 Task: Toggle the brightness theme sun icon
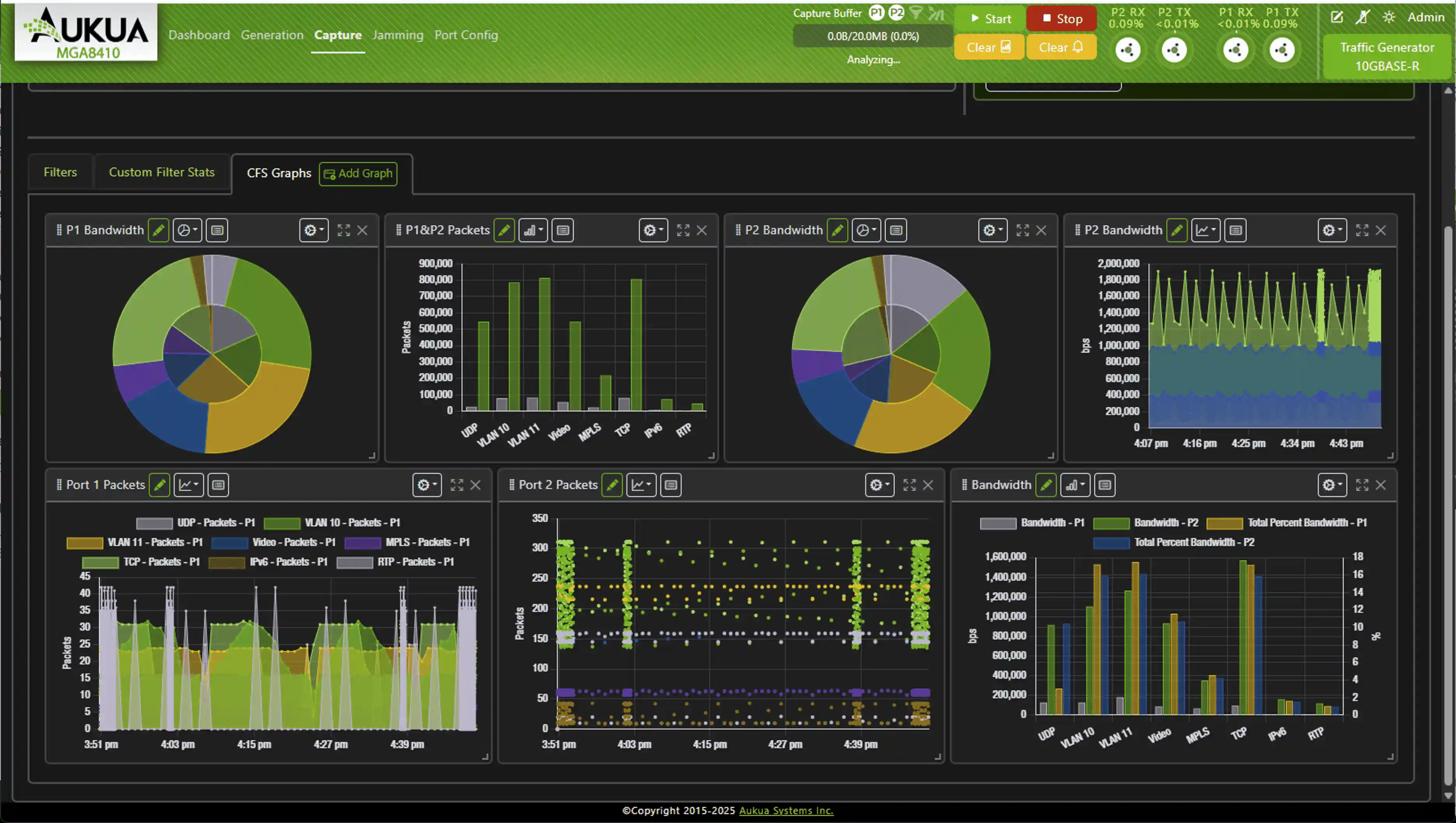point(1389,17)
